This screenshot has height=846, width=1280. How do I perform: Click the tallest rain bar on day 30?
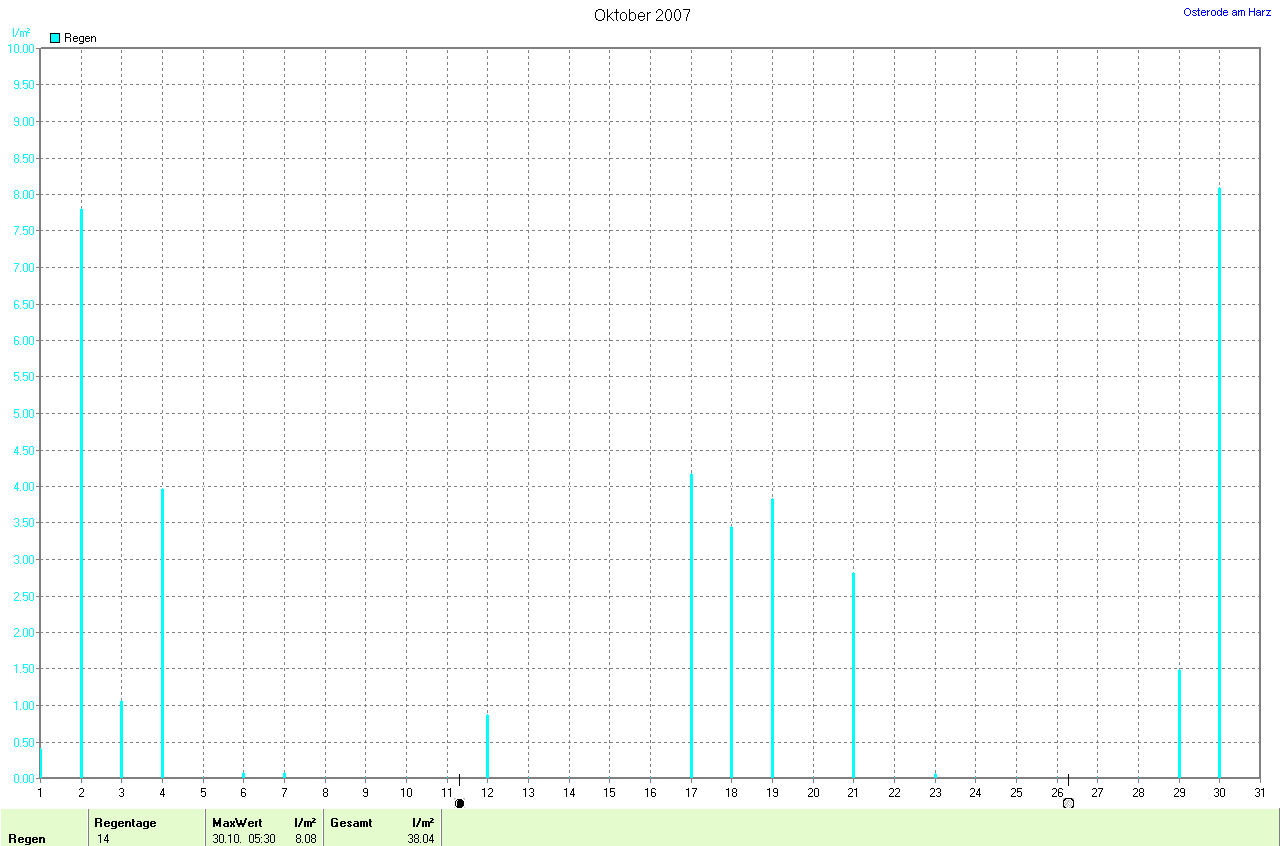(1219, 480)
